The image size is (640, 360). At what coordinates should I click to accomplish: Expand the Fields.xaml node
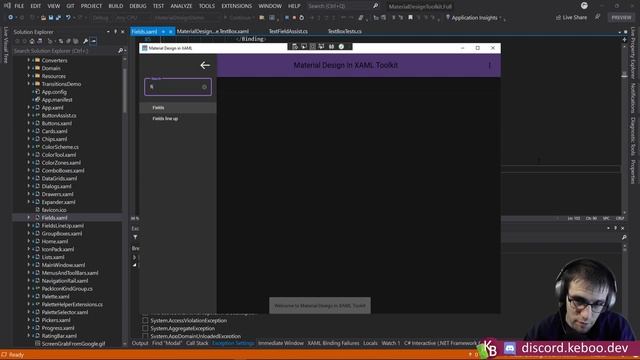[29, 218]
